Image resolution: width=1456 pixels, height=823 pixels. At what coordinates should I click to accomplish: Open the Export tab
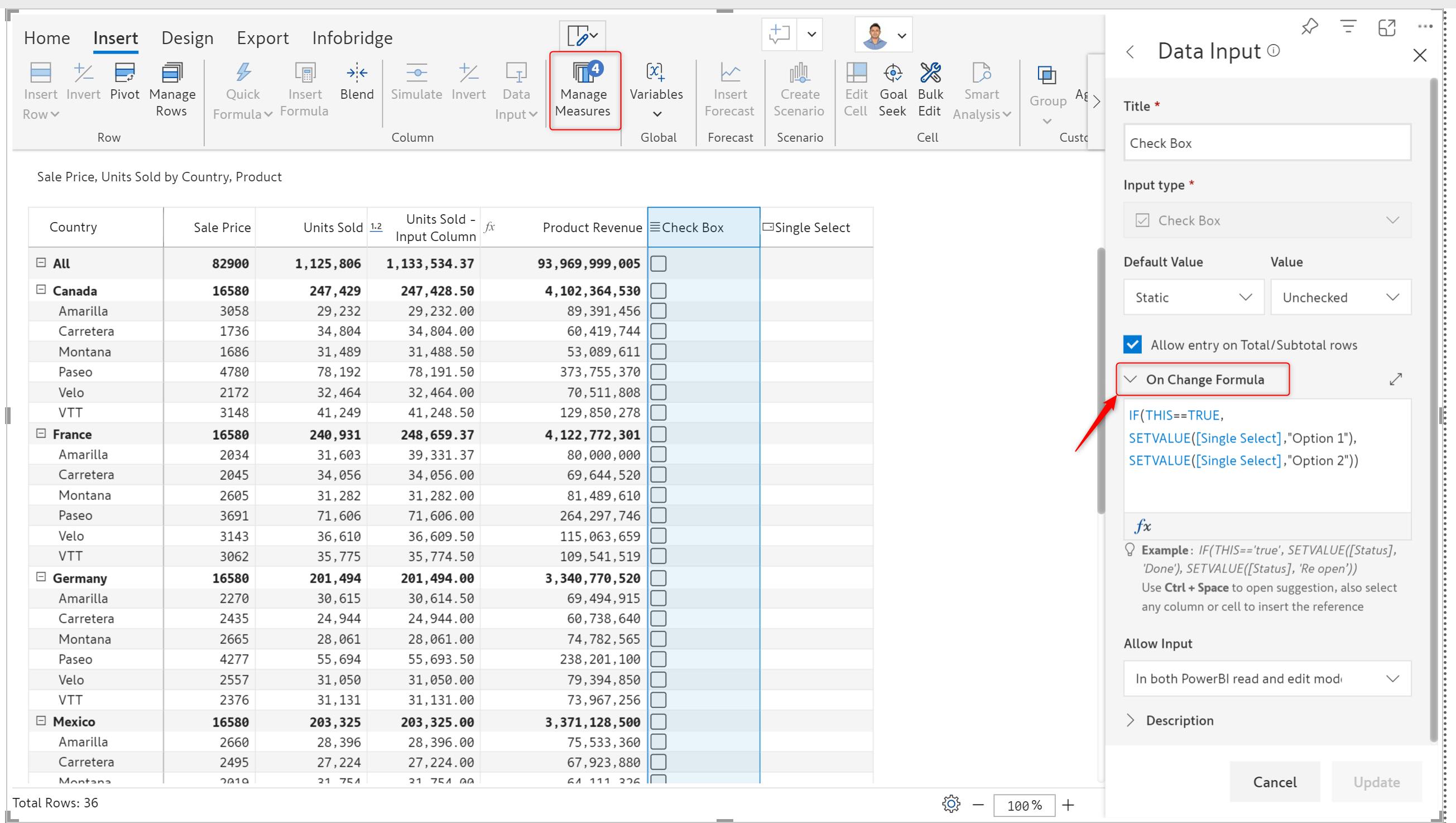click(262, 38)
